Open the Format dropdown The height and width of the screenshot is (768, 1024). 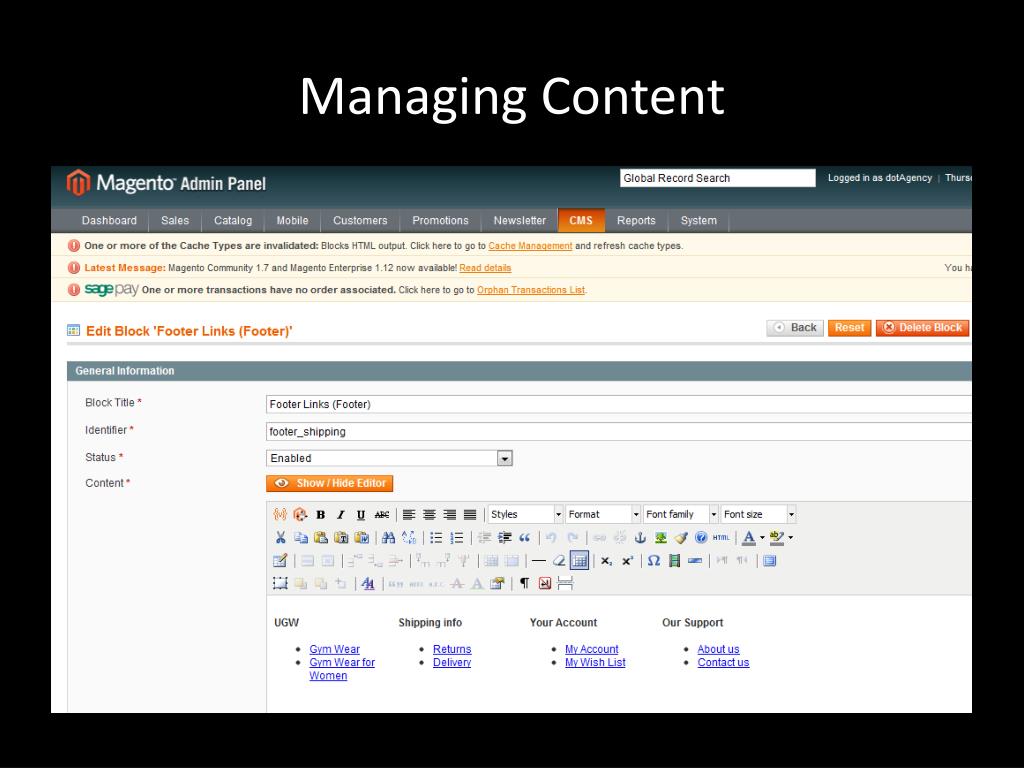603,515
